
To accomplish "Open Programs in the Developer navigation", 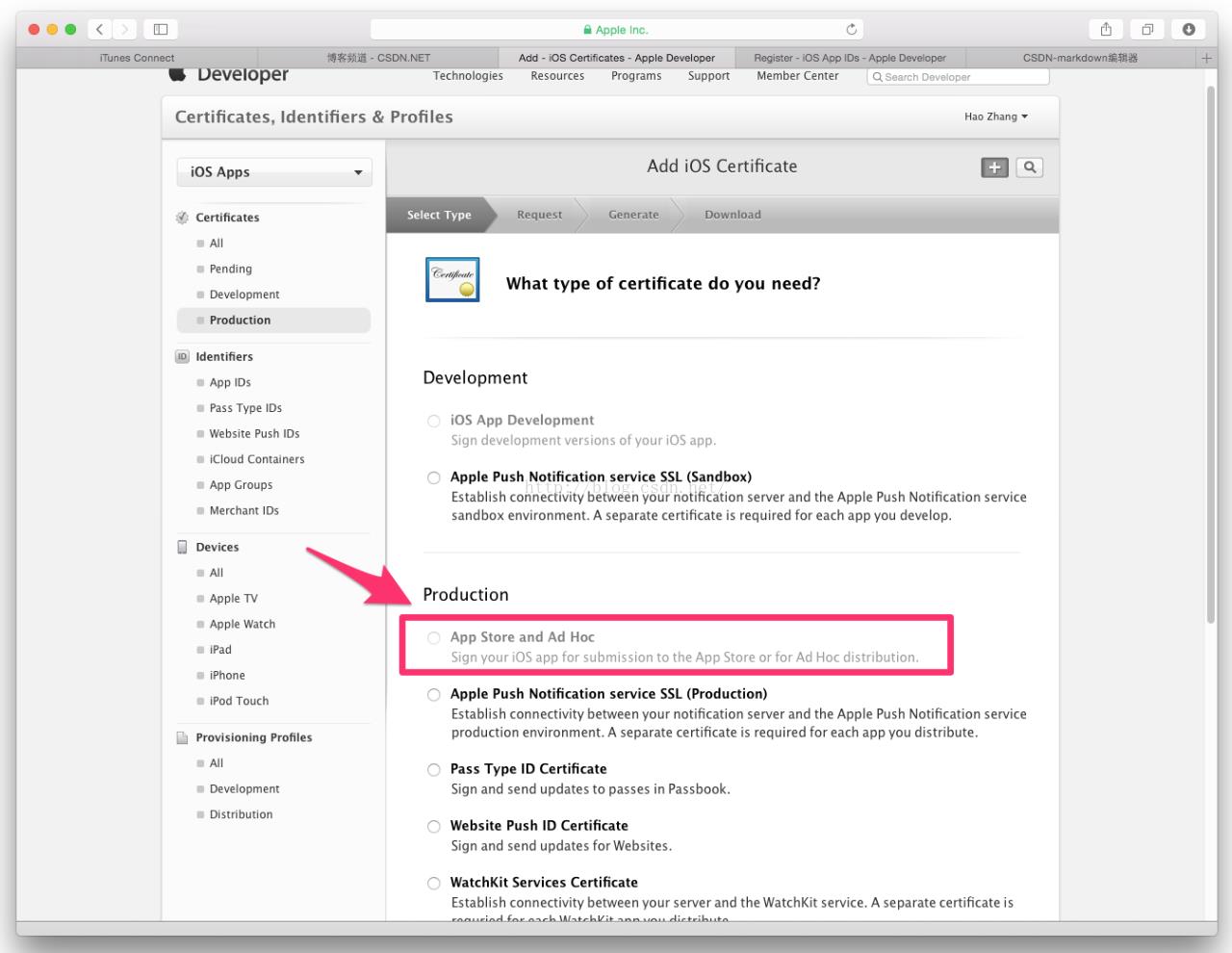I will (x=636, y=76).
